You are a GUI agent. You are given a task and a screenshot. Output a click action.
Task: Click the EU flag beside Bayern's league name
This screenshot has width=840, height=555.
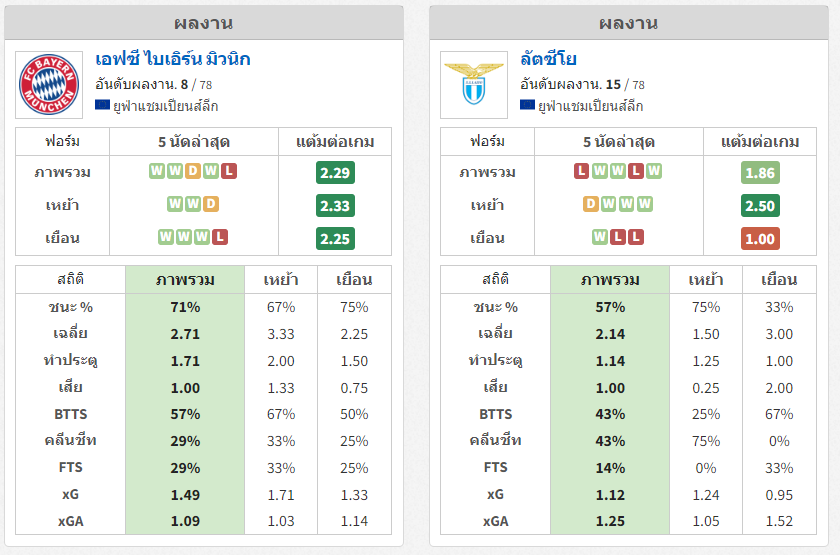point(102,105)
